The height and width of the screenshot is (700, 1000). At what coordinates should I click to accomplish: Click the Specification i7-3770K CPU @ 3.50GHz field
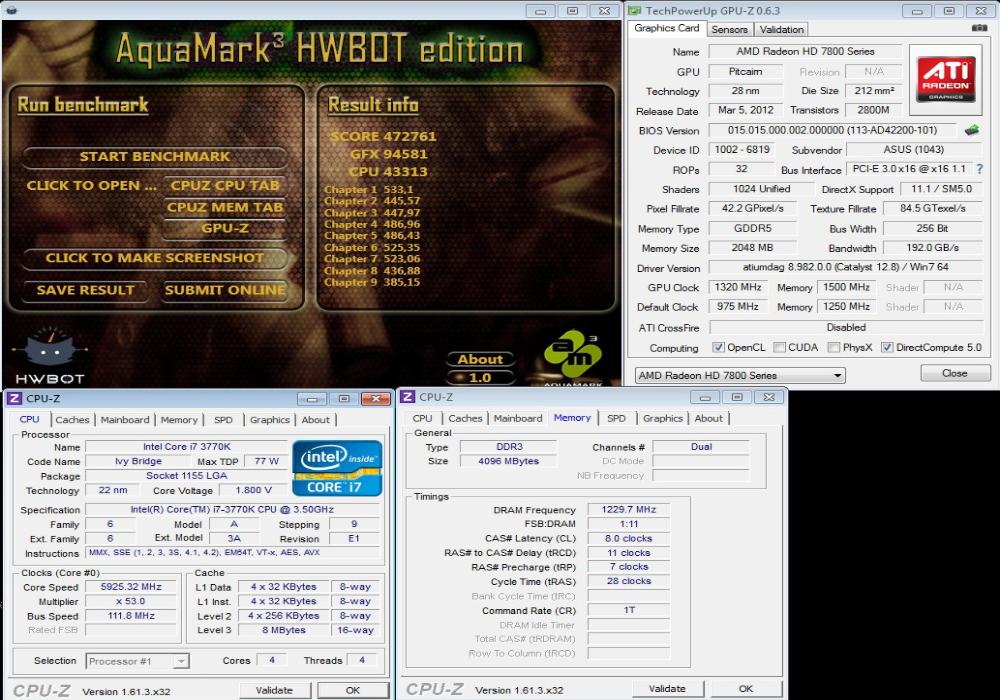pos(232,509)
